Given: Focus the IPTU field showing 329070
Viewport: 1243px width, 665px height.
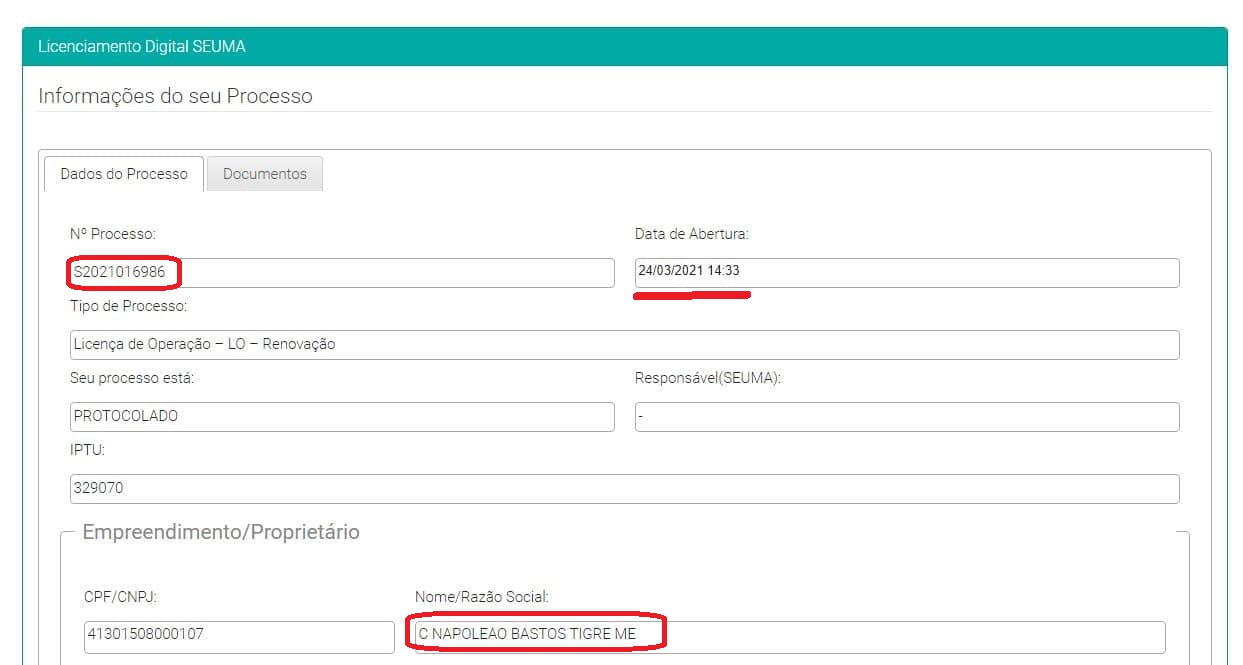Looking at the screenshot, I should pyautogui.click(x=624, y=489).
